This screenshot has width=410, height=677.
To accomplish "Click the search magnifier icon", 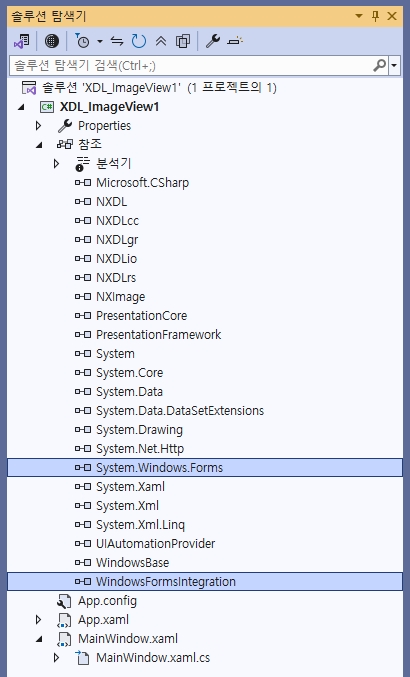I will point(379,65).
